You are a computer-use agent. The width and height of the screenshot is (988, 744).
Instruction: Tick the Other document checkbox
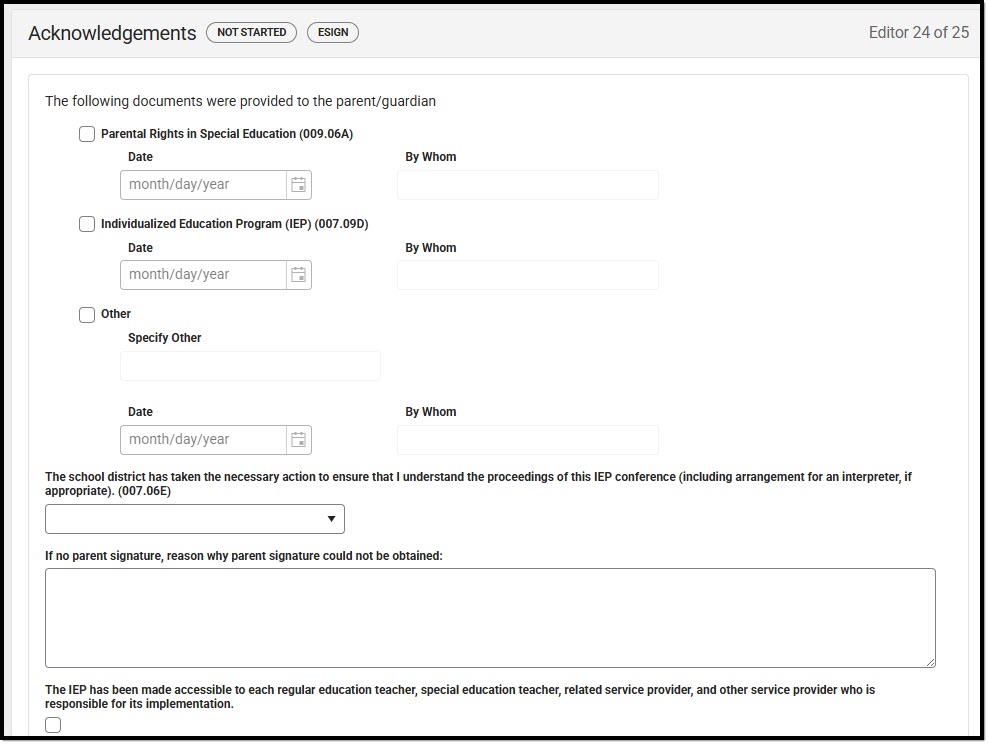click(87, 314)
